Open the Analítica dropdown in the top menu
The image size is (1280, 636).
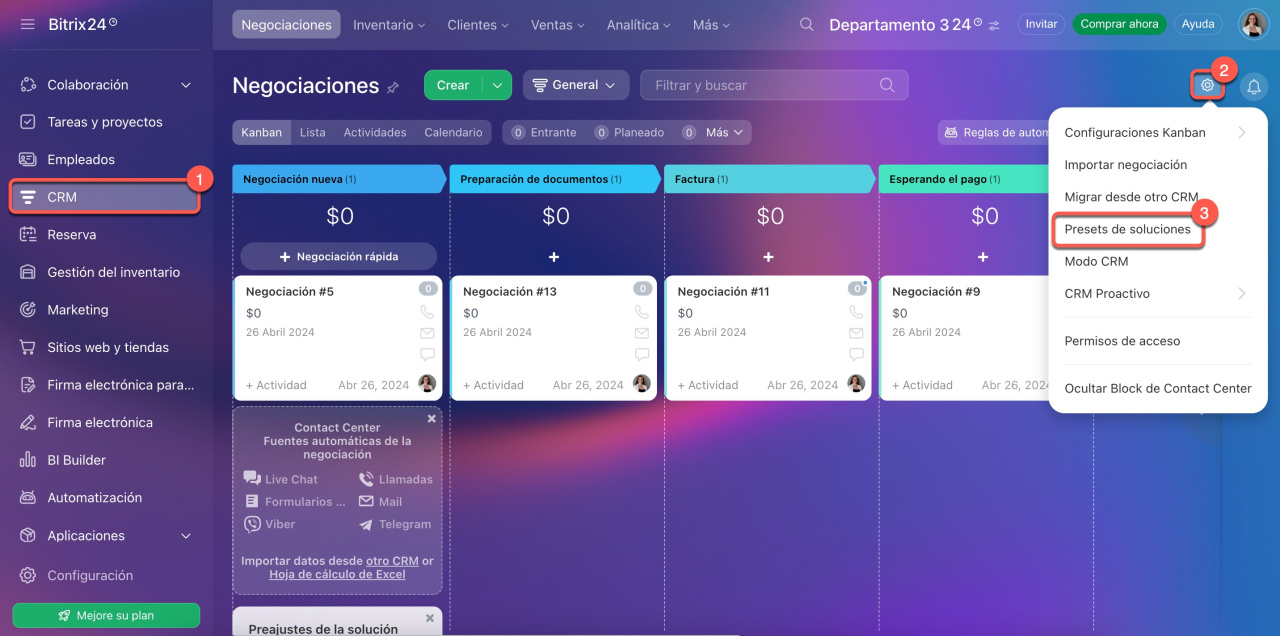[640, 25]
